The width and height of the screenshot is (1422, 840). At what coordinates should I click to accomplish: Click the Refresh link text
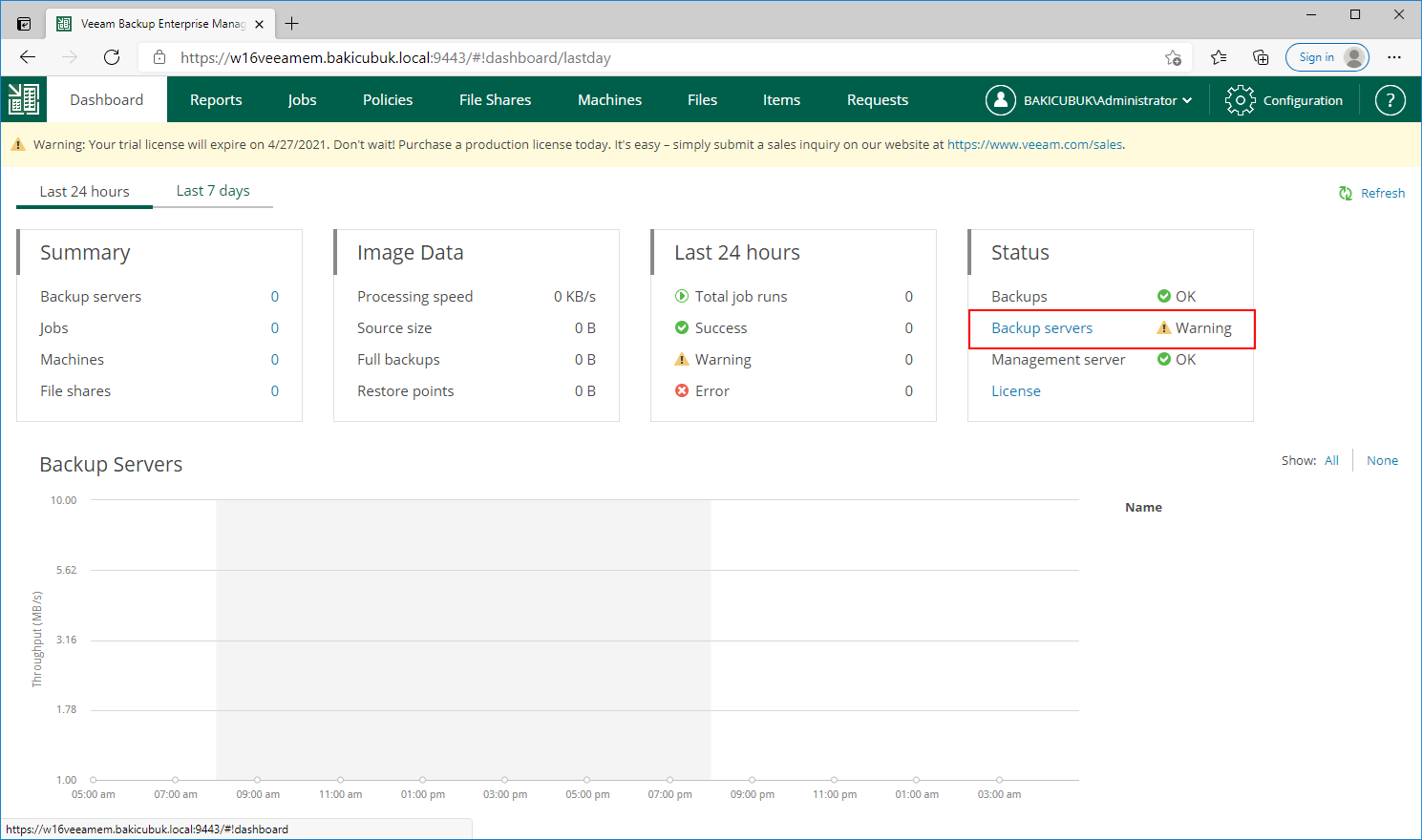pyautogui.click(x=1383, y=193)
